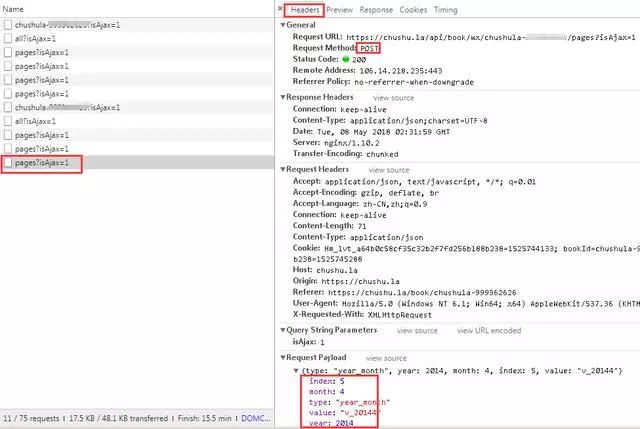Switch to the Preview tab
This screenshot has height=429, width=640.
[340, 9]
